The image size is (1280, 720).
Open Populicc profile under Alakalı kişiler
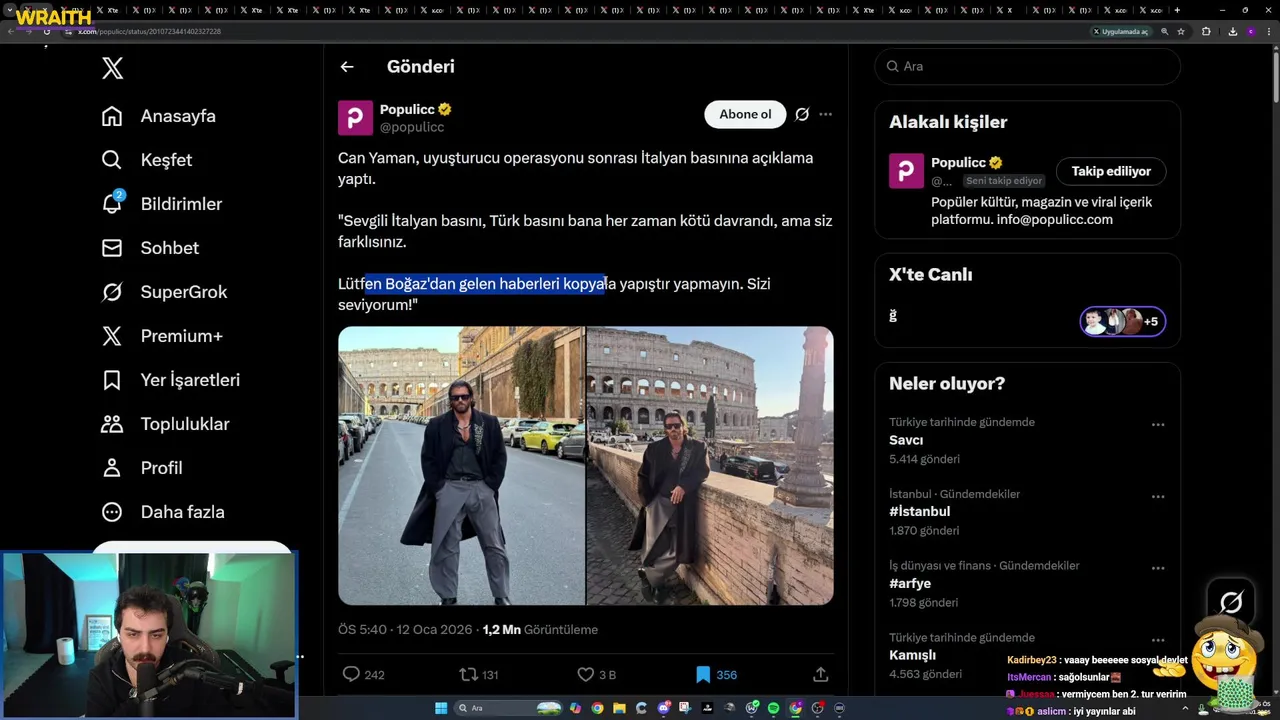coord(958,163)
